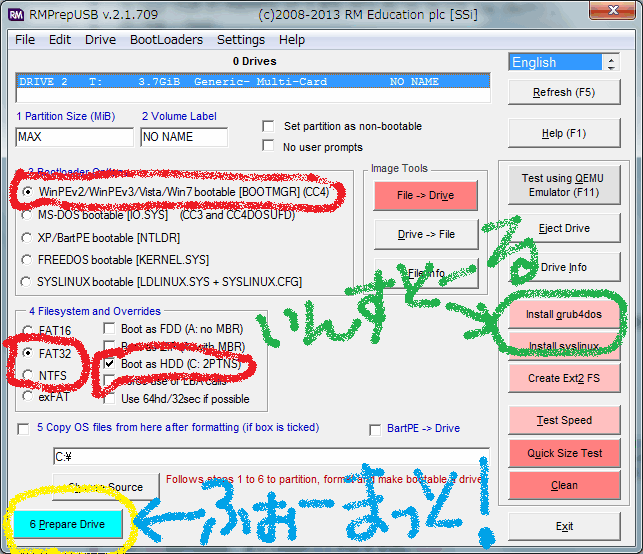Click Create Ext2 FS button

coord(564,378)
